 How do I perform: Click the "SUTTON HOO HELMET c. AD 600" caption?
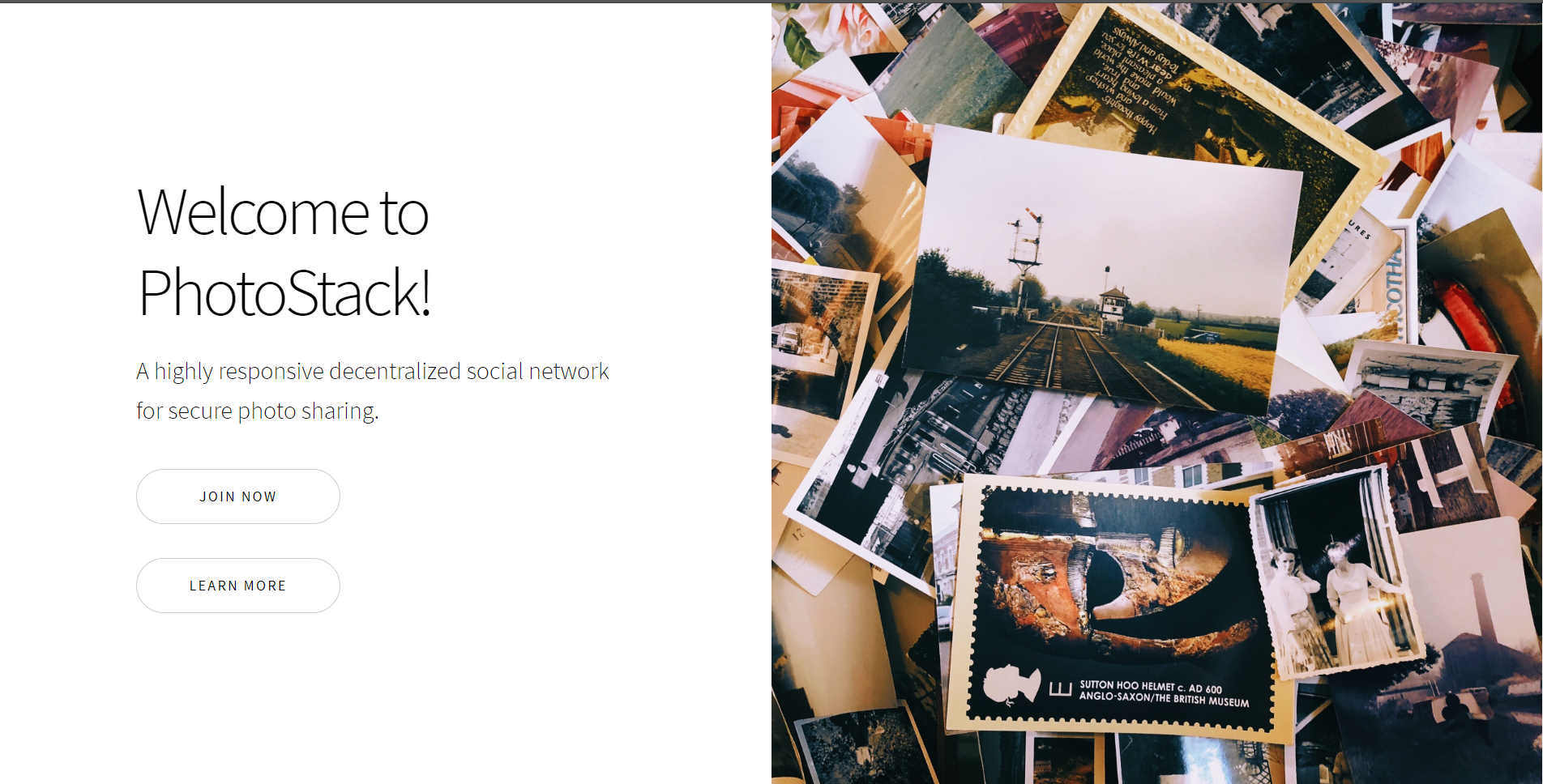[x=1151, y=686]
